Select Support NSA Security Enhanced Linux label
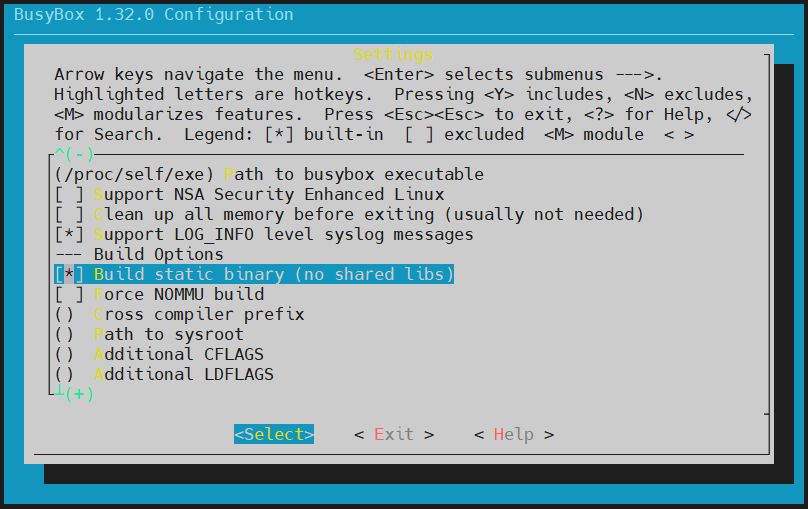The width and height of the screenshot is (808, 509). (269, 194)
